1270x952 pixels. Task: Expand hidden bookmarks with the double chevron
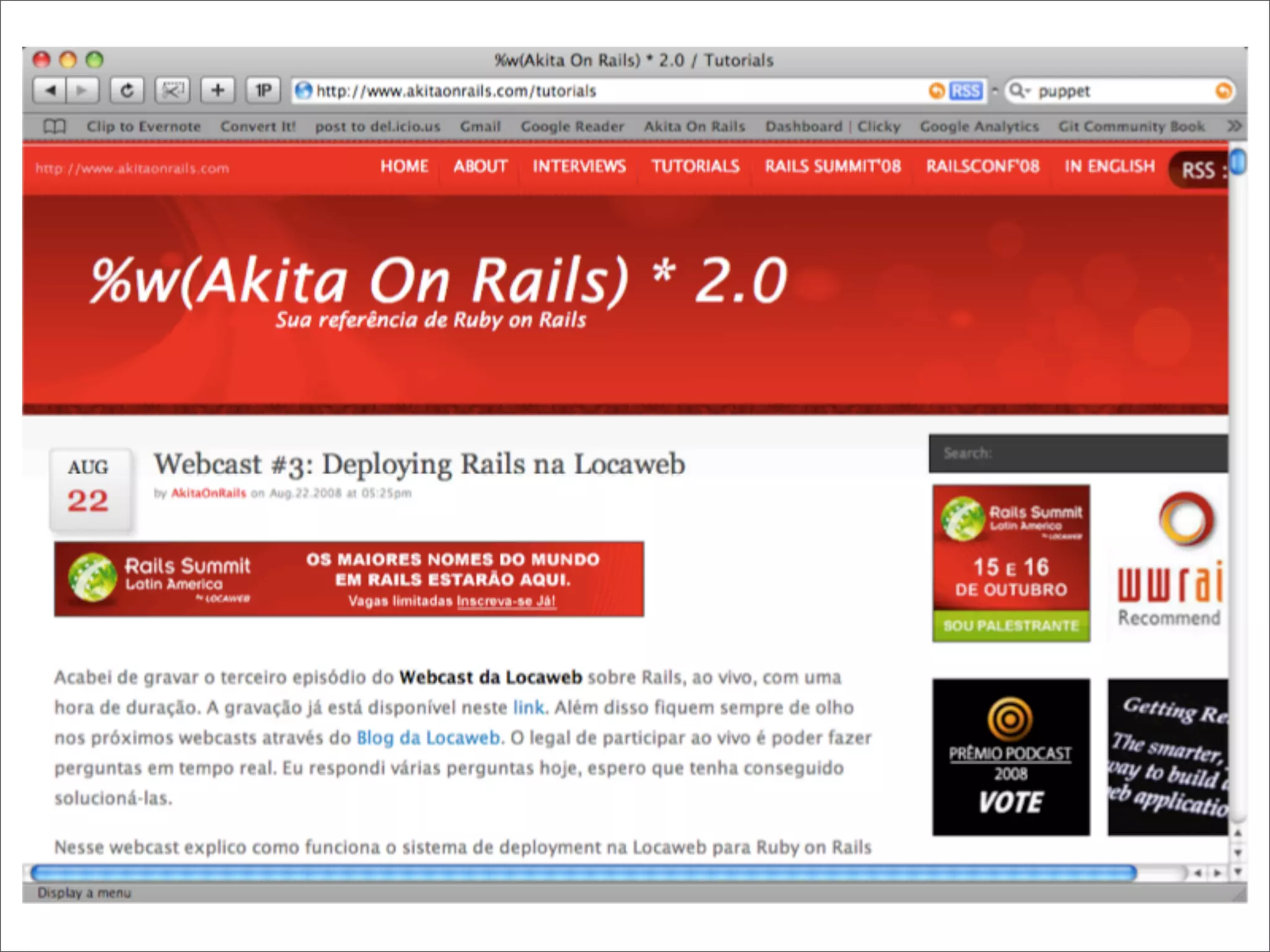coord(1234,126)
